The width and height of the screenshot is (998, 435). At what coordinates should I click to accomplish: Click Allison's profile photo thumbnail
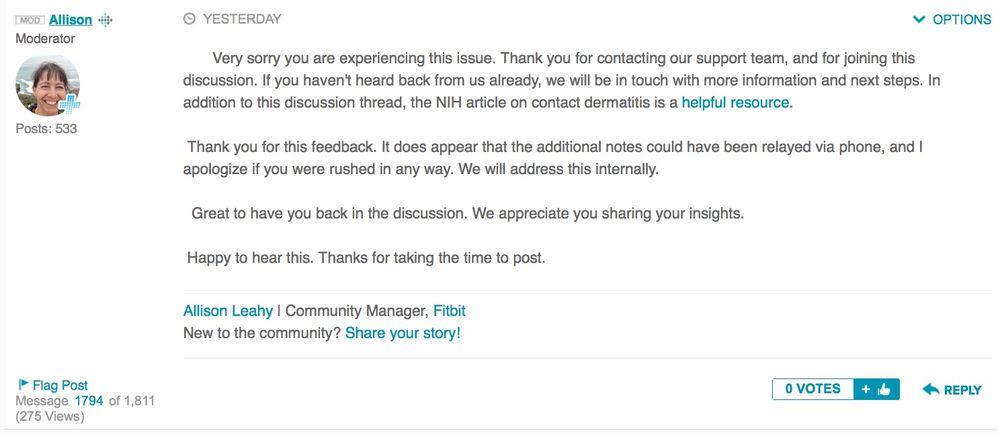[47, 85]
